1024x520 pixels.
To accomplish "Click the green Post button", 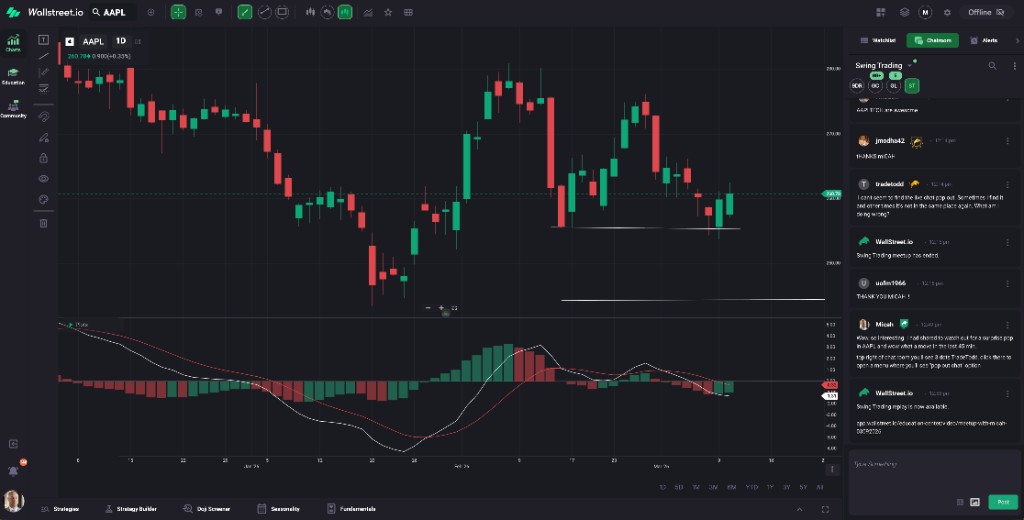I will [x=1003, y=502].
